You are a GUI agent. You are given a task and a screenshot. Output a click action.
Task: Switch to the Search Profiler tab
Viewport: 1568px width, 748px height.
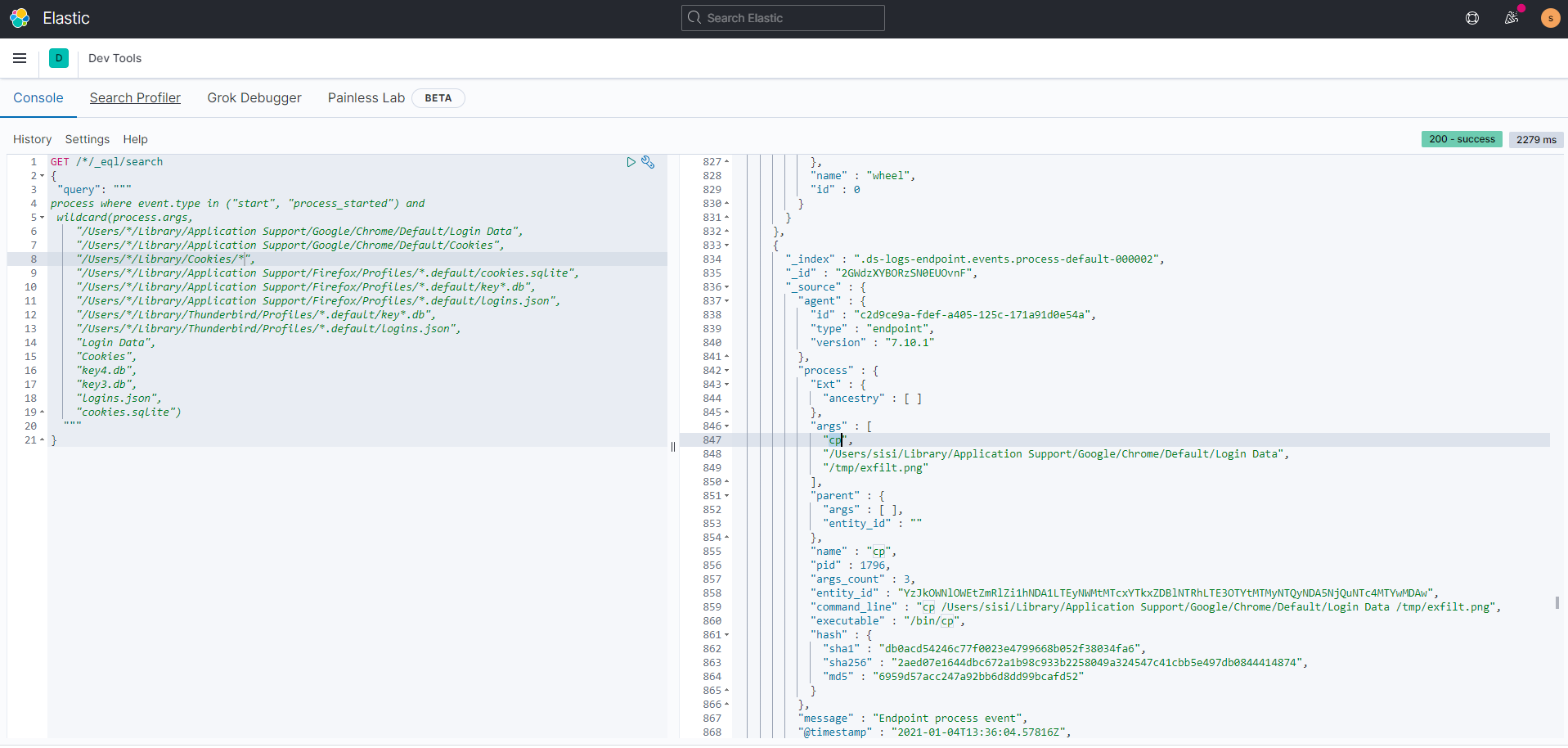click(135, 97)
